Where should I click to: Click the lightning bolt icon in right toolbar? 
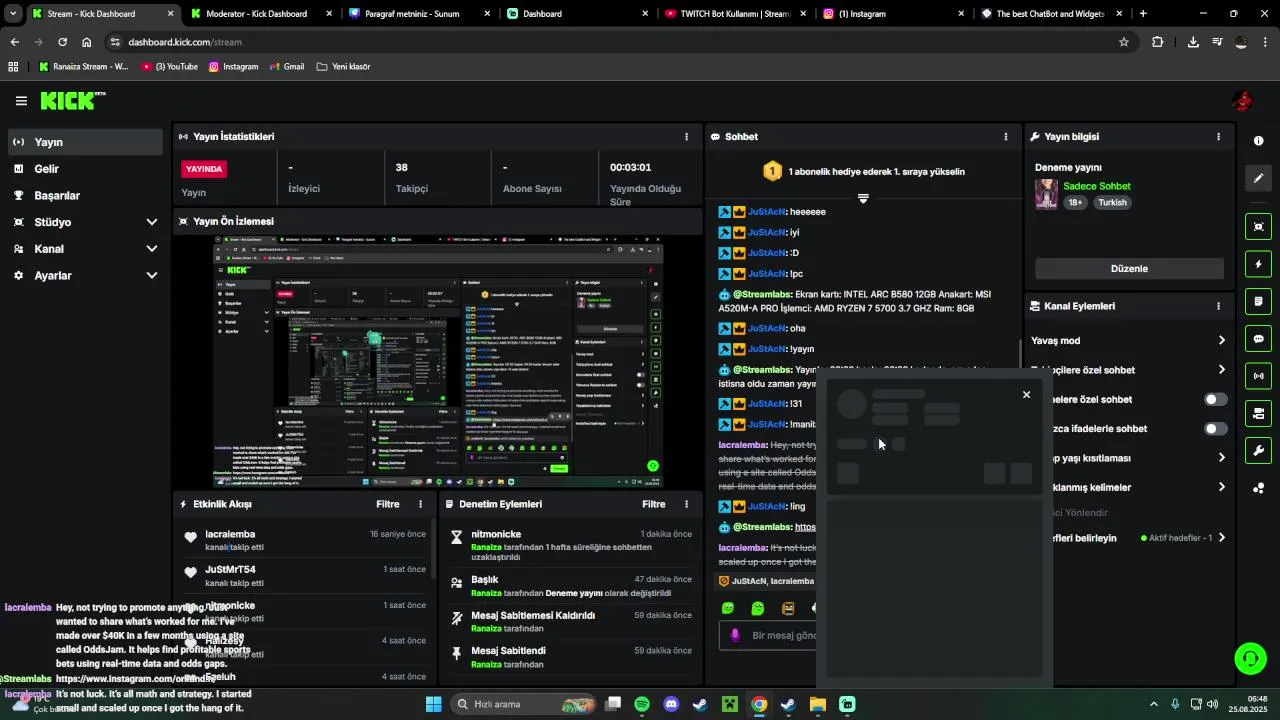point(1258,264)
